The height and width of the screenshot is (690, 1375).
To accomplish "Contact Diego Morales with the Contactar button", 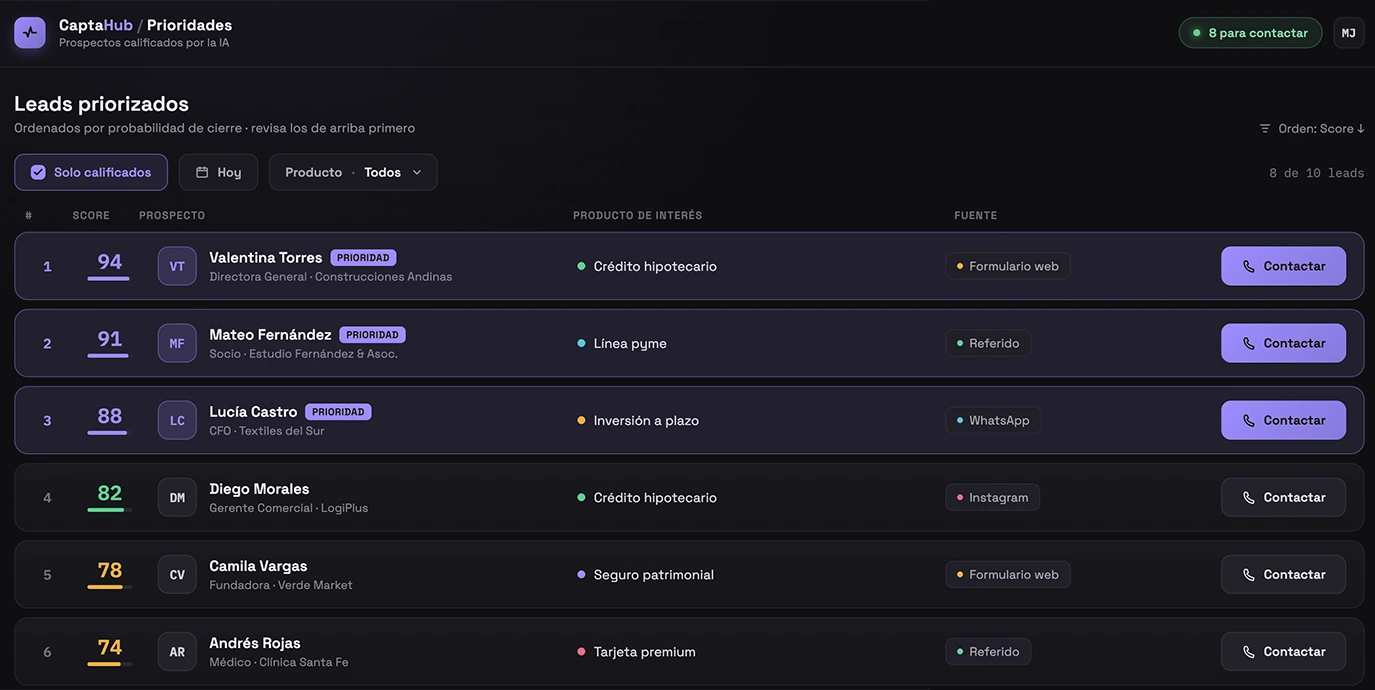I will (x=1283, y=497).
